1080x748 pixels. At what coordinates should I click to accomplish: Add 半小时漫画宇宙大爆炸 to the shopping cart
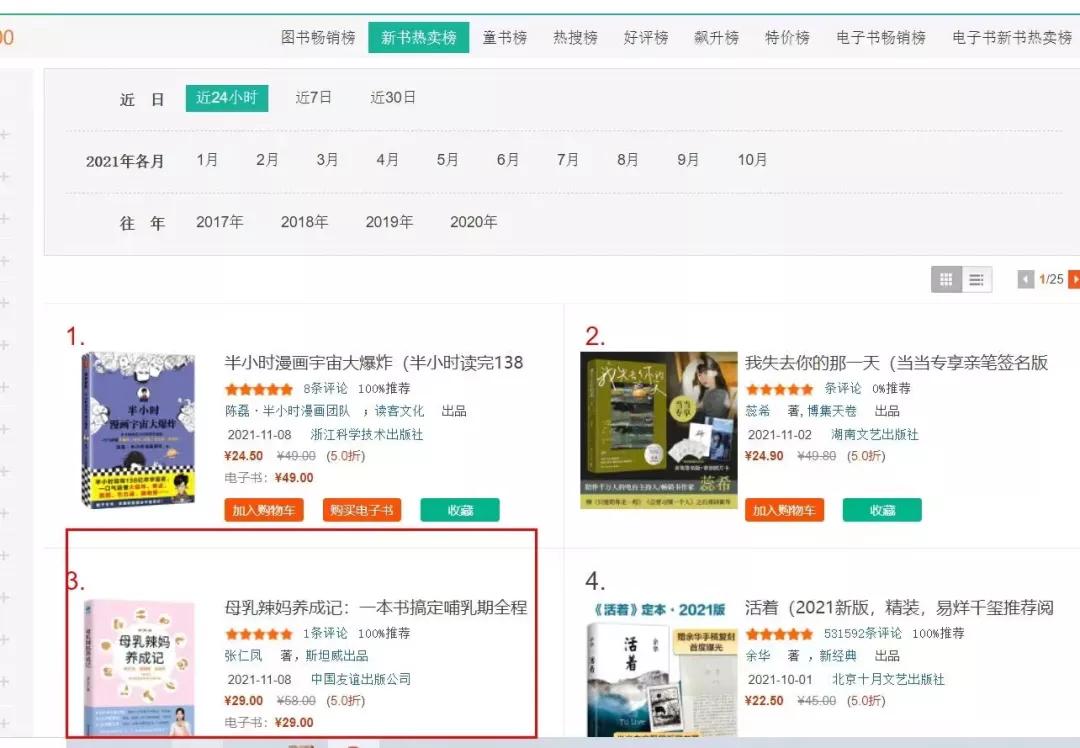(263, 509)
